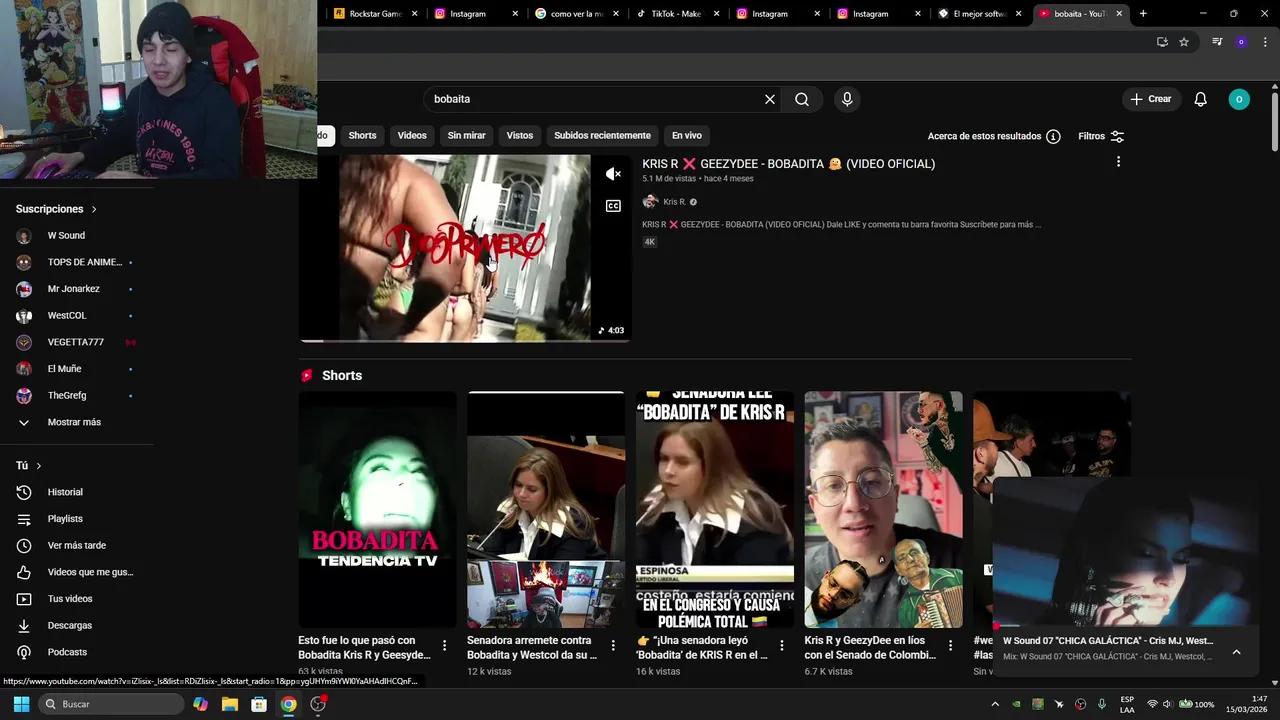
Task: Open the notifications bell
Action: coord(1201,99)
